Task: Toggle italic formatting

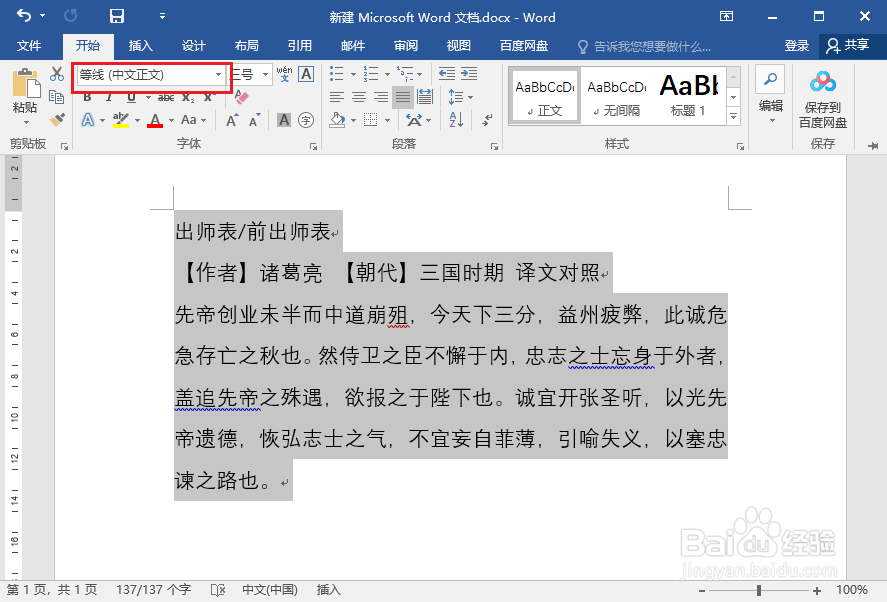Action: click(x=109, y=97)
